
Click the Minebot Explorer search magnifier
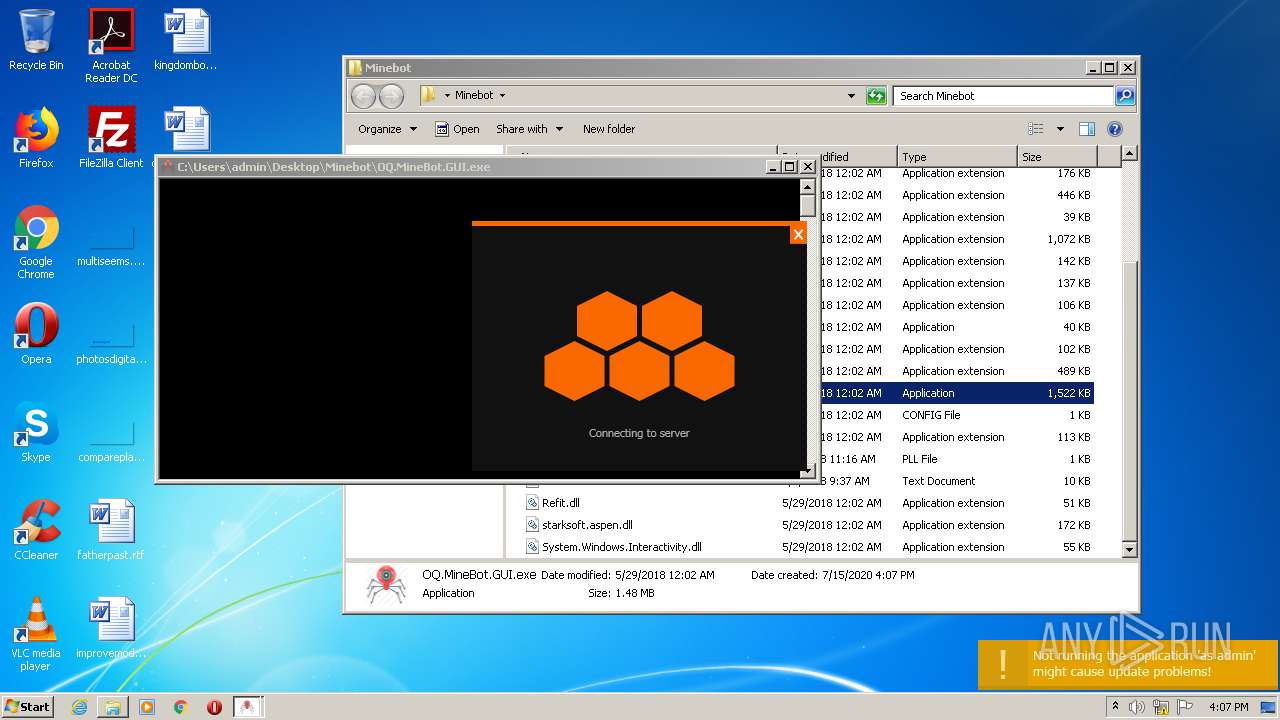tap(1125, 96)
